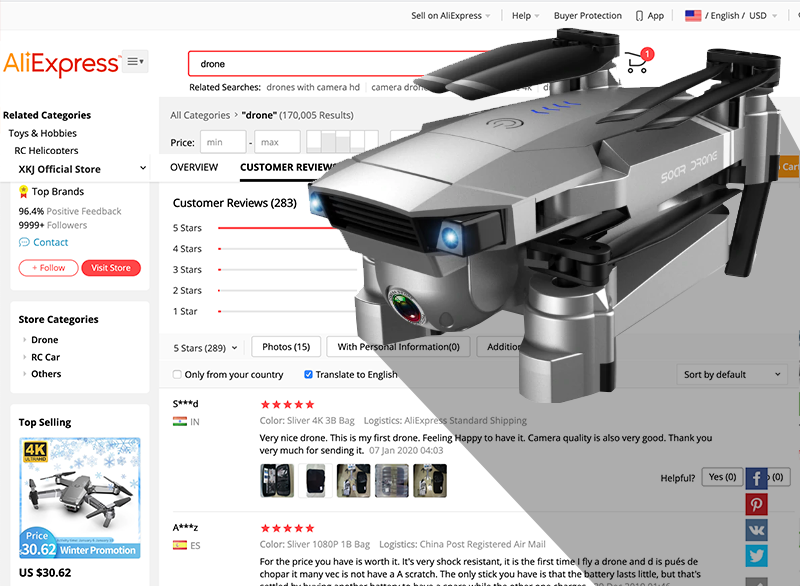The width and height of the screenshot is (800, 586).
Task: Open fifth photo in S***d's review
Action: tap(430, 480)
